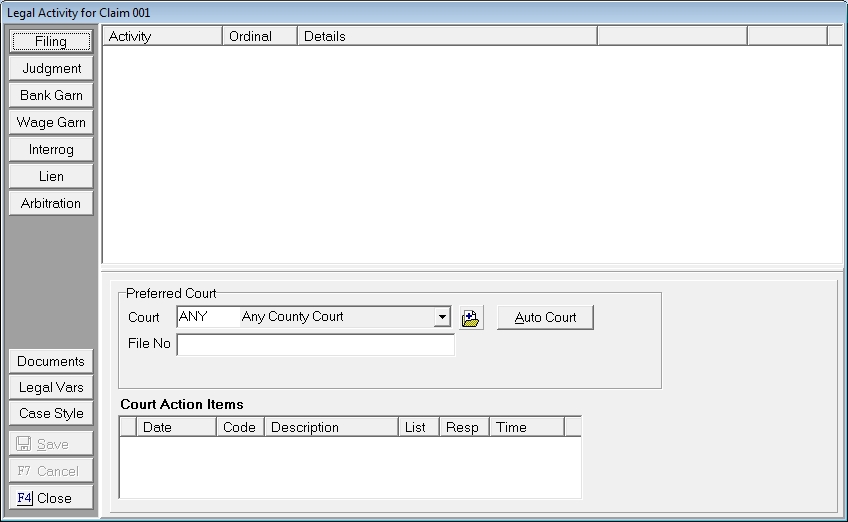The image size is (848, 522).
Task: Click the Auto Court button
Action: (x=545, y=318)
